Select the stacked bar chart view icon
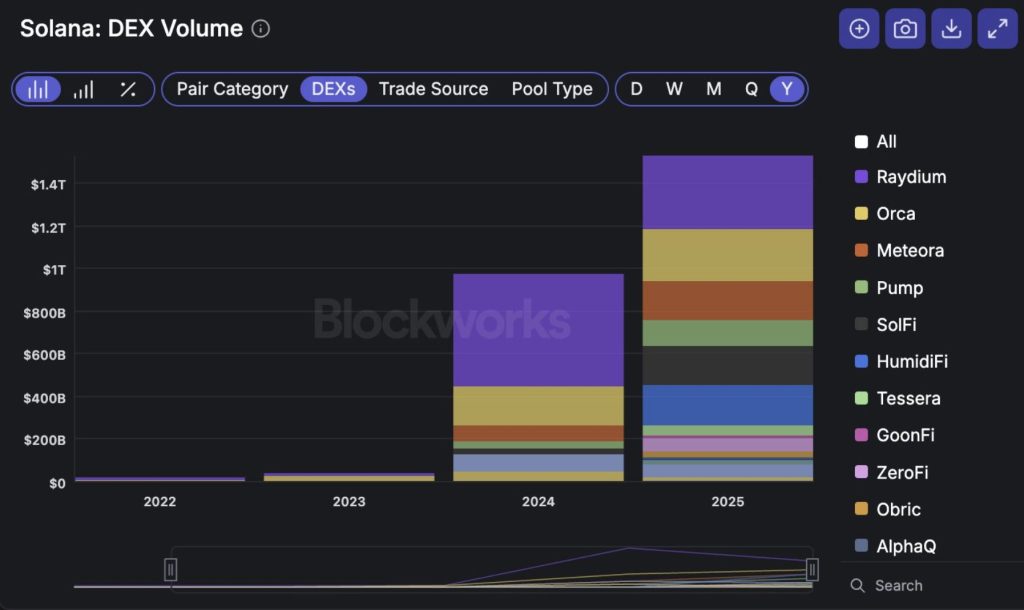1024x610 pixels. tap(38, 89)
